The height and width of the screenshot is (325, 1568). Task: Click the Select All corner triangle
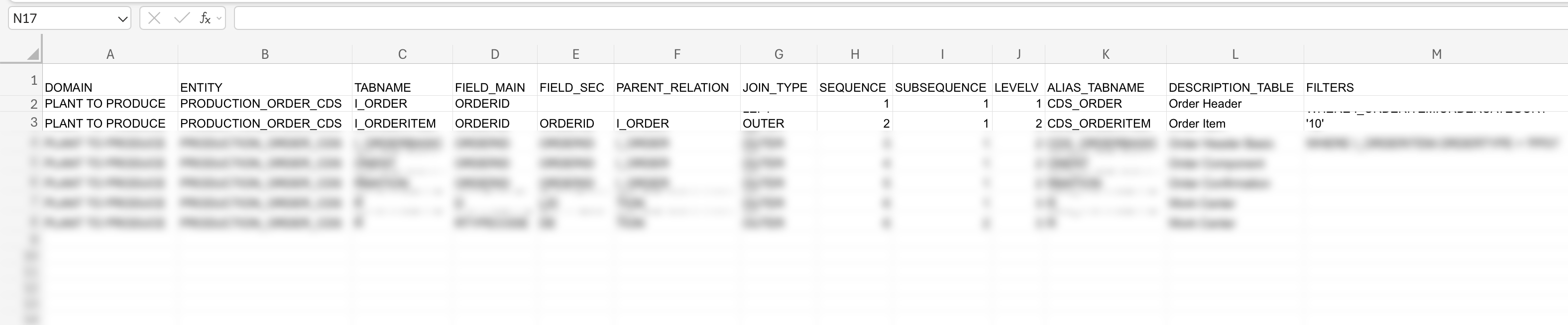pos(33,54)
